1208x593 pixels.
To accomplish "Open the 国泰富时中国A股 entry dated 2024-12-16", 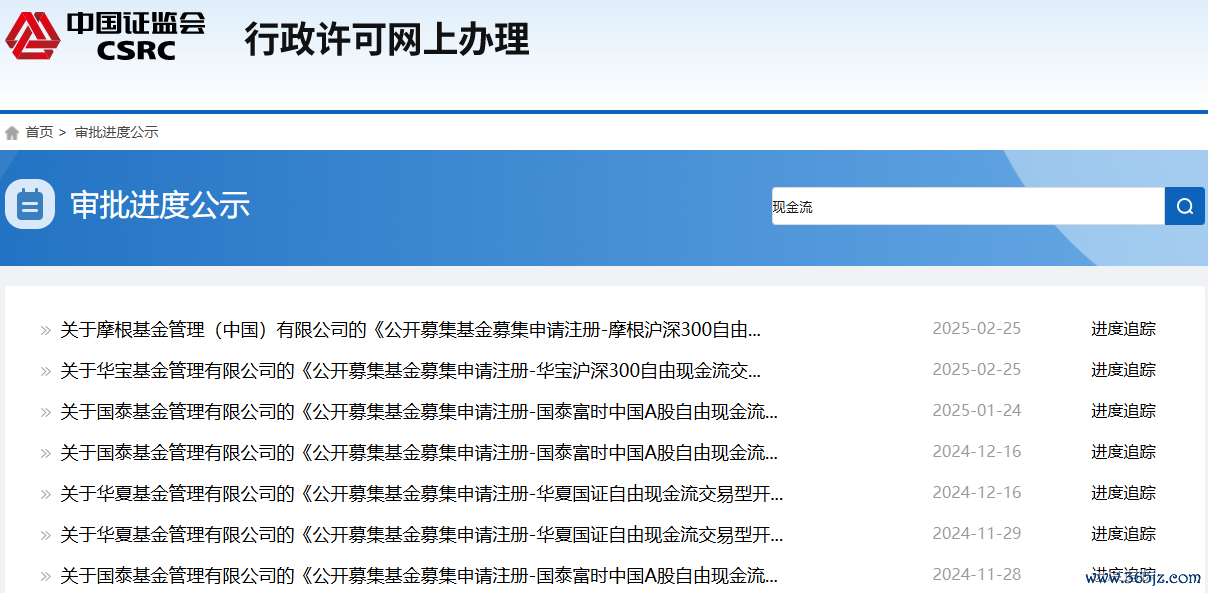I will coord(419,452).
